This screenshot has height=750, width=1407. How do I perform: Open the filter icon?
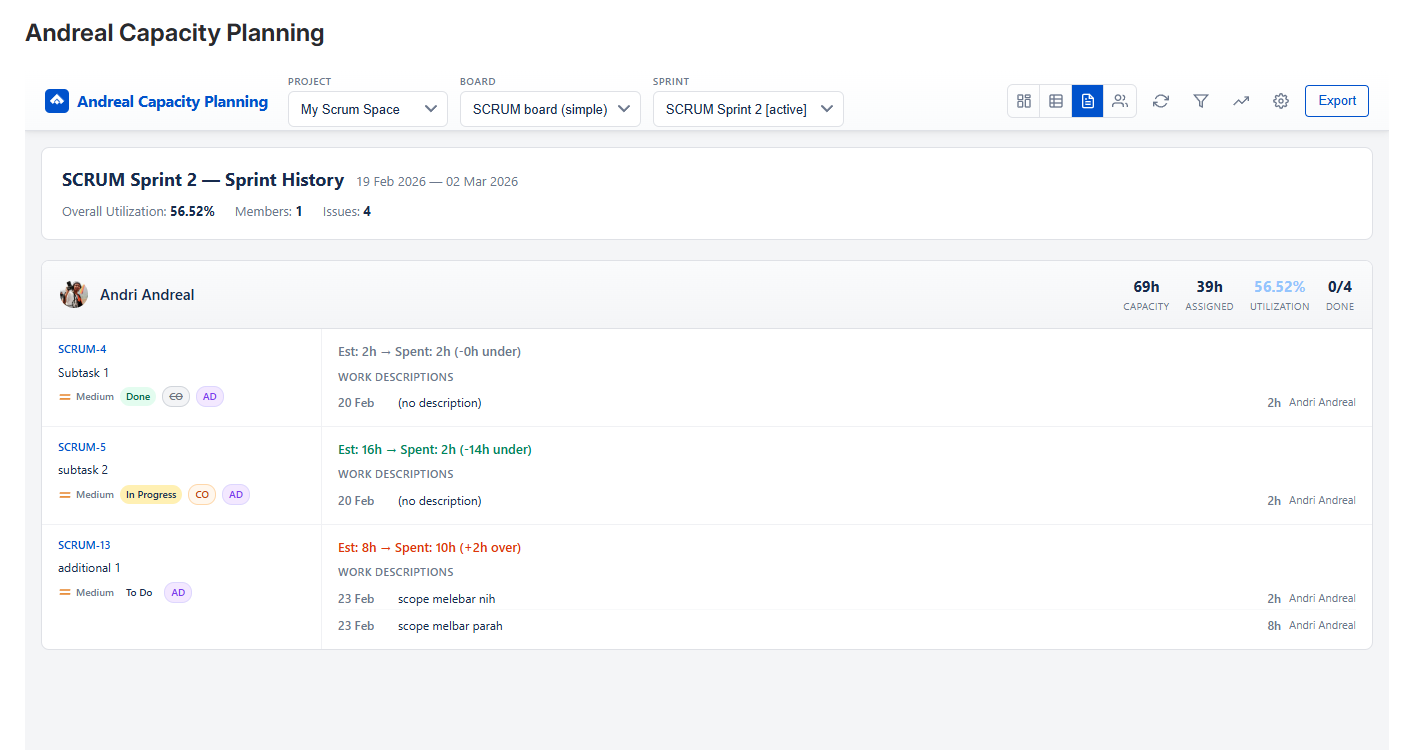pyautogui.click(x=1201, y=101)
